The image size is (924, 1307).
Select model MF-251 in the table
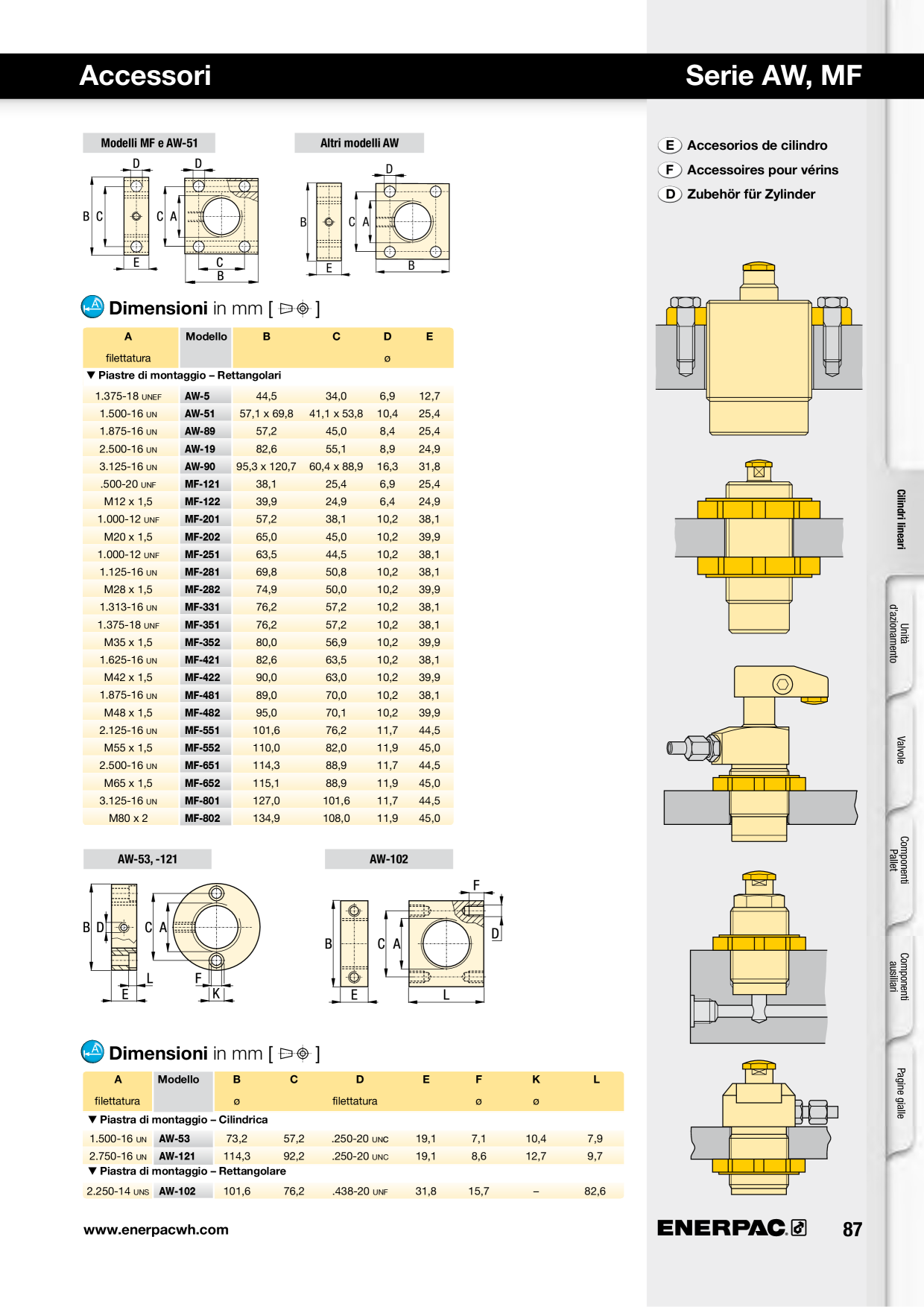click(x=206, y=554)
